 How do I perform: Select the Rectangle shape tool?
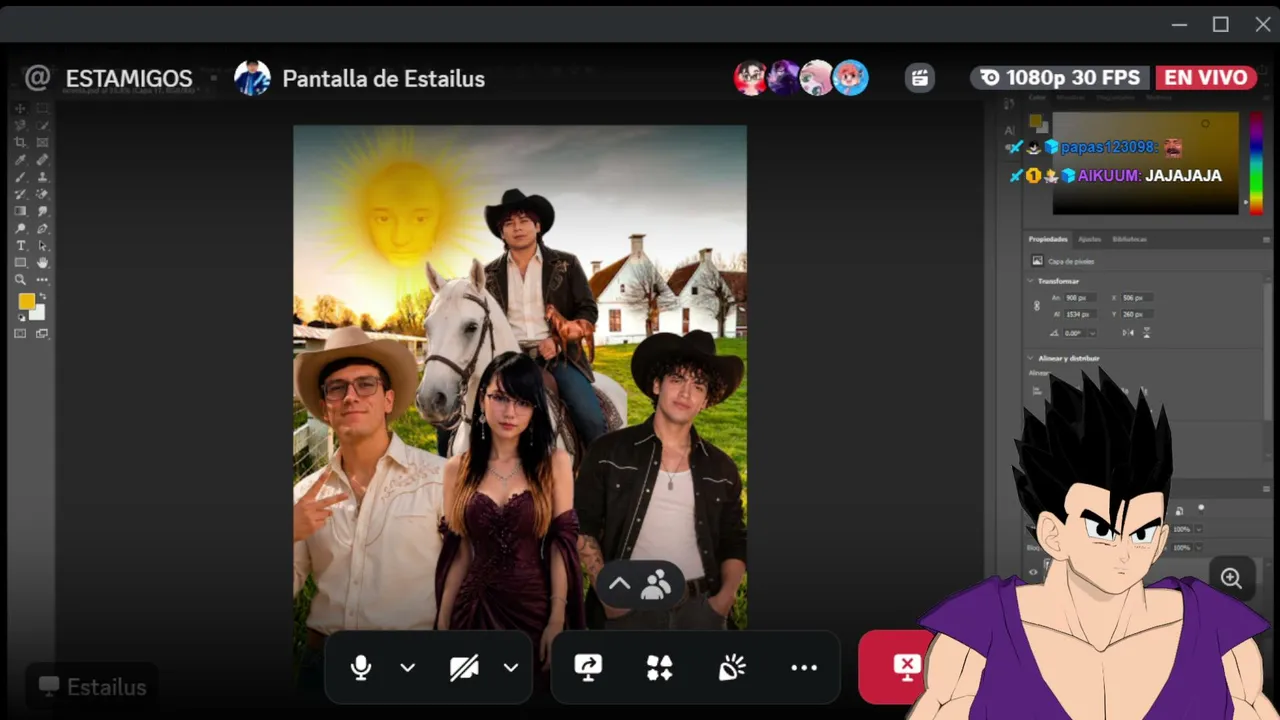[x=20, y=262]
